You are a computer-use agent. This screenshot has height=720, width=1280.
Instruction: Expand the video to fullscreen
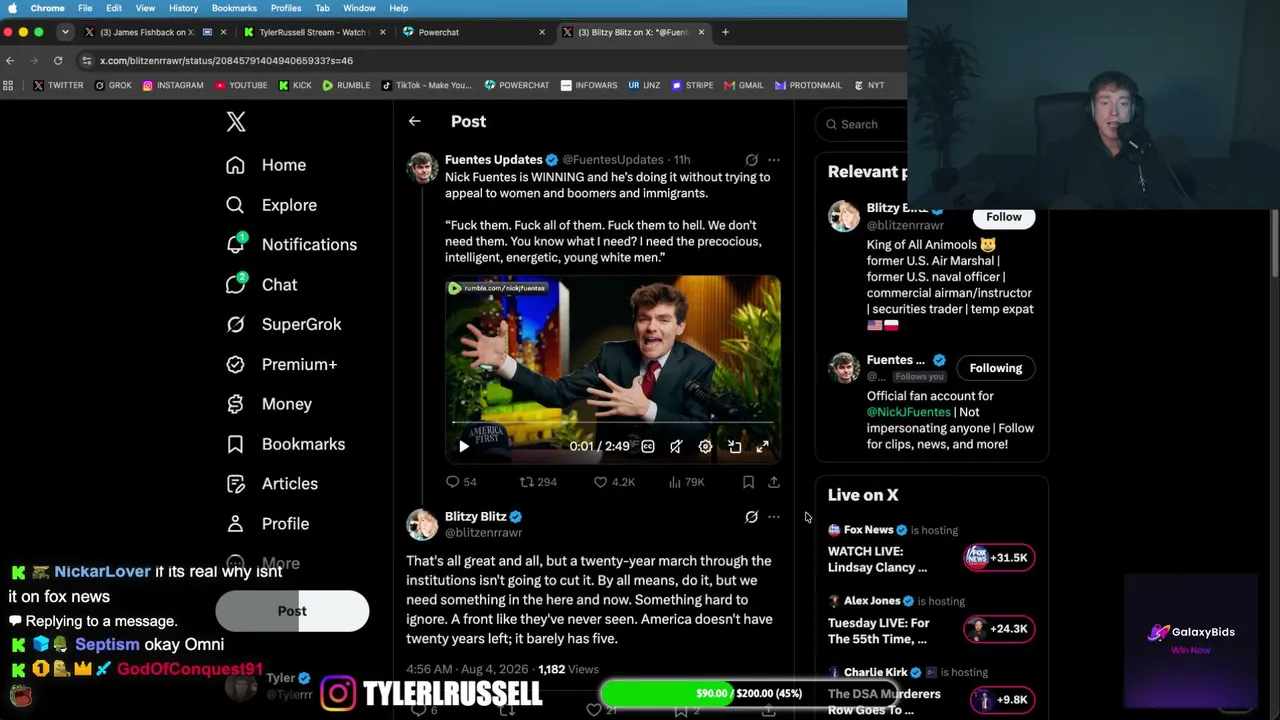(762, 447)
